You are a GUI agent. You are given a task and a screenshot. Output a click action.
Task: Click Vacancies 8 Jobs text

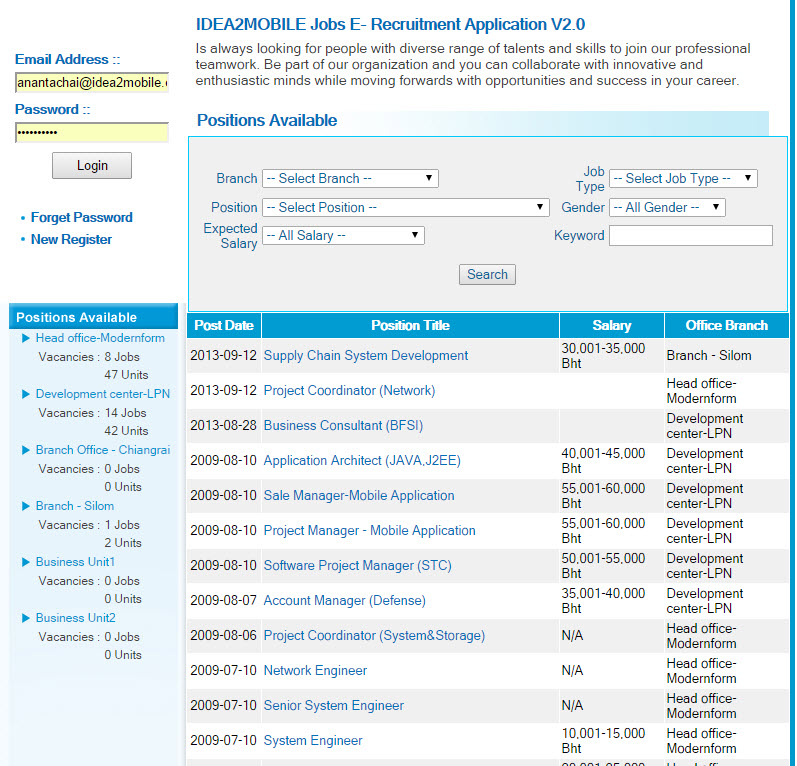click(x=89, y=357)
